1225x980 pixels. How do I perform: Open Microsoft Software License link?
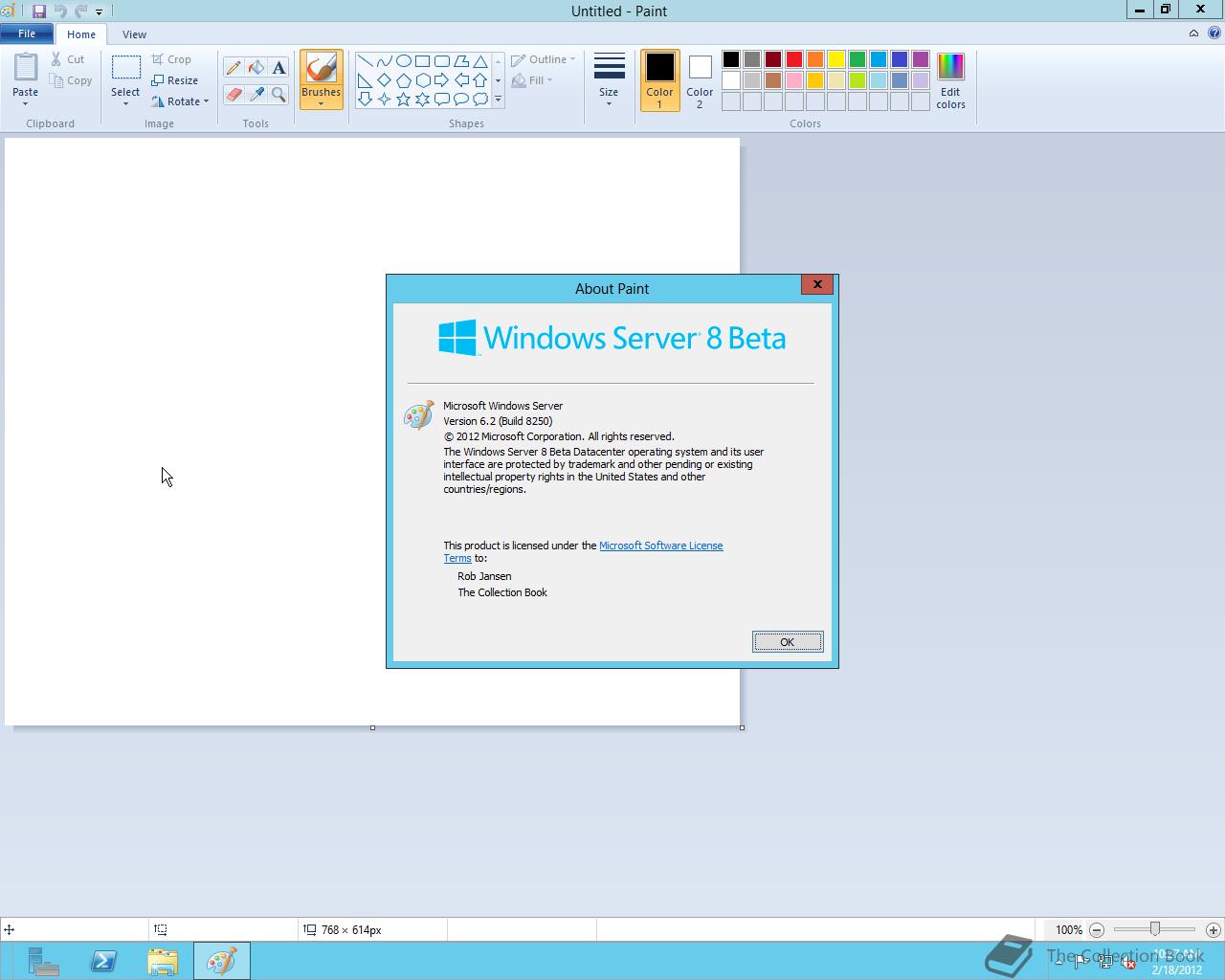660,546
